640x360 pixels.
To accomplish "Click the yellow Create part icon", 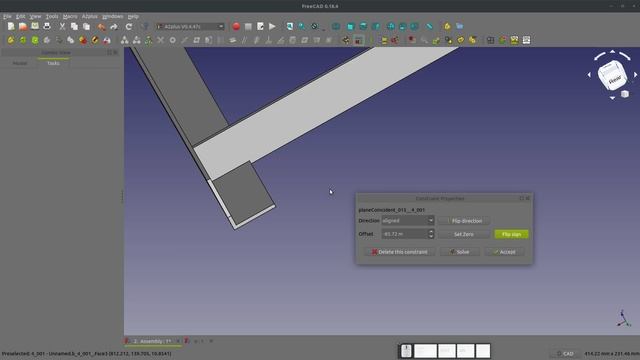I will pos(447,27).
